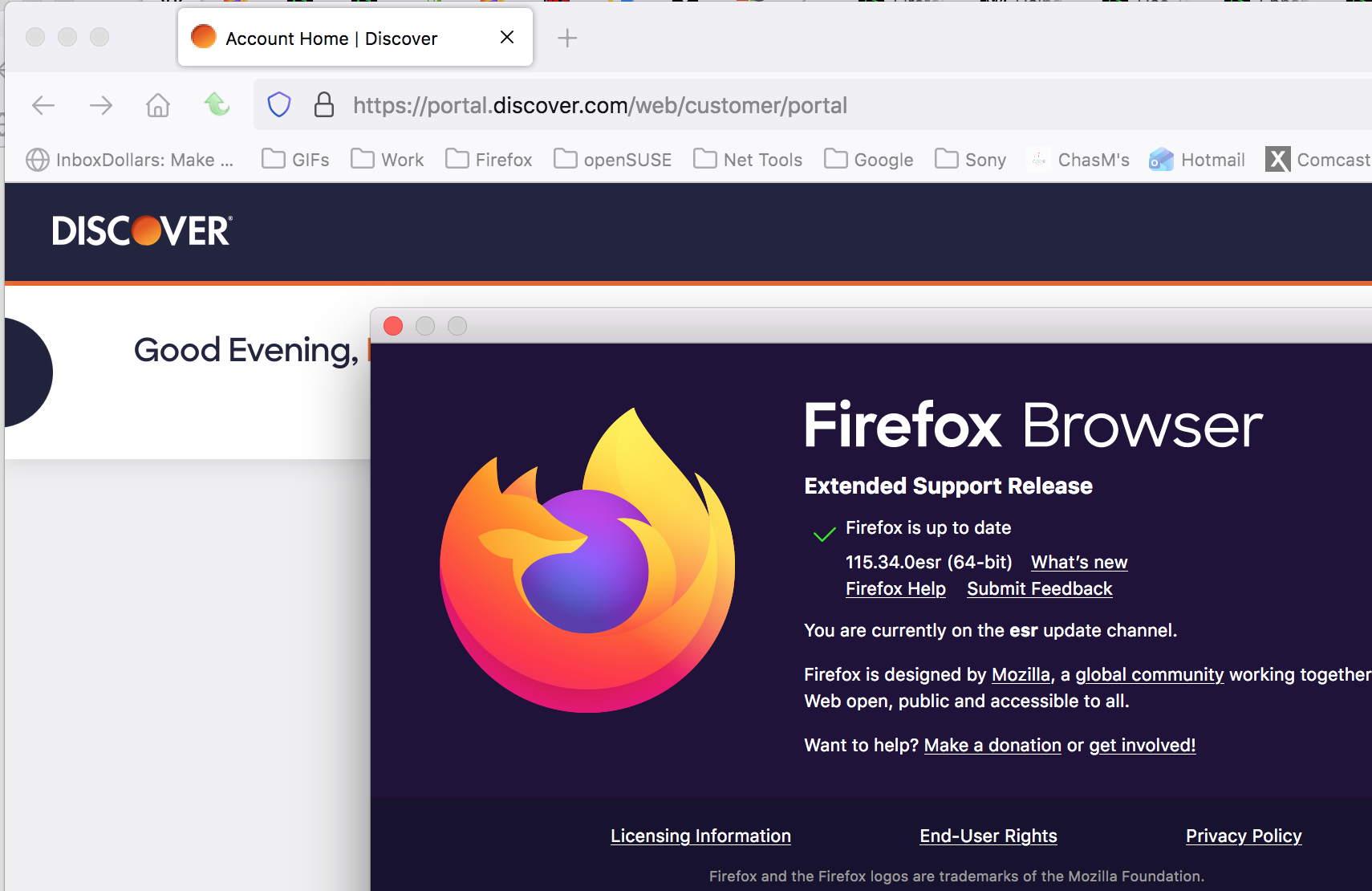
Task: Open End-User Rights link
Action: (x=988, y=836)
